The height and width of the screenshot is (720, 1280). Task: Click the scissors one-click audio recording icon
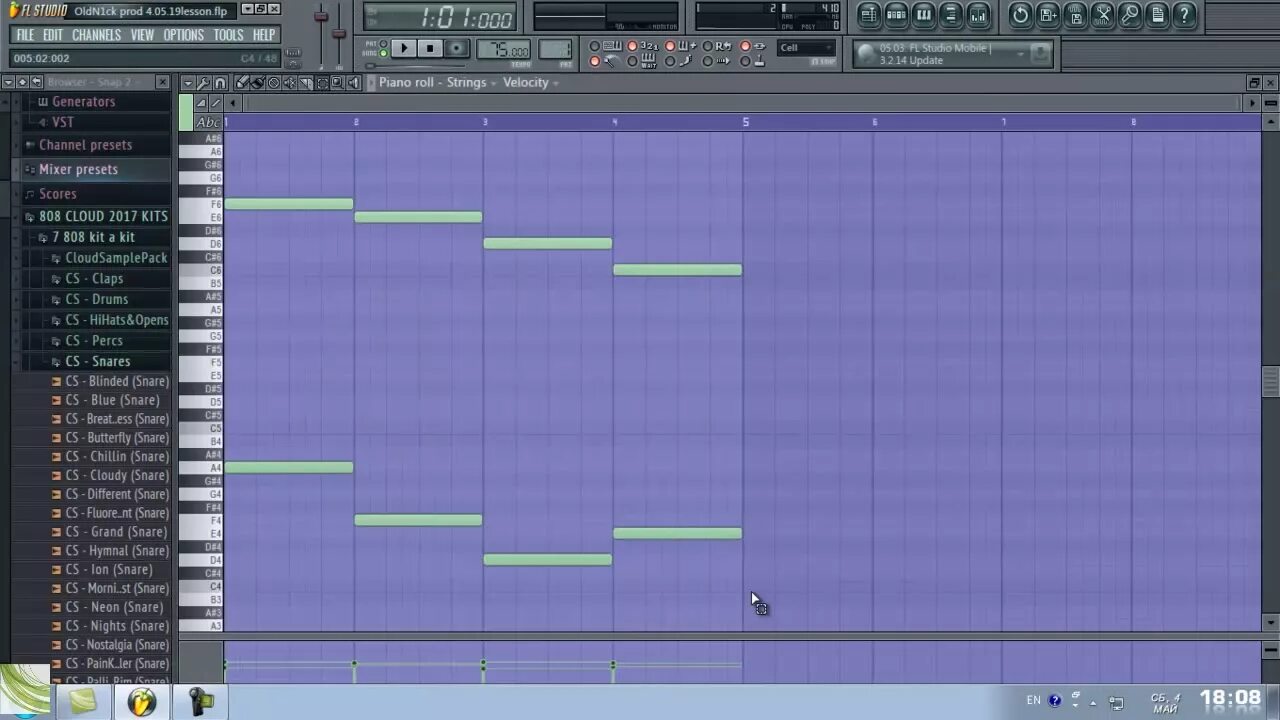[x=1102, y=14]
